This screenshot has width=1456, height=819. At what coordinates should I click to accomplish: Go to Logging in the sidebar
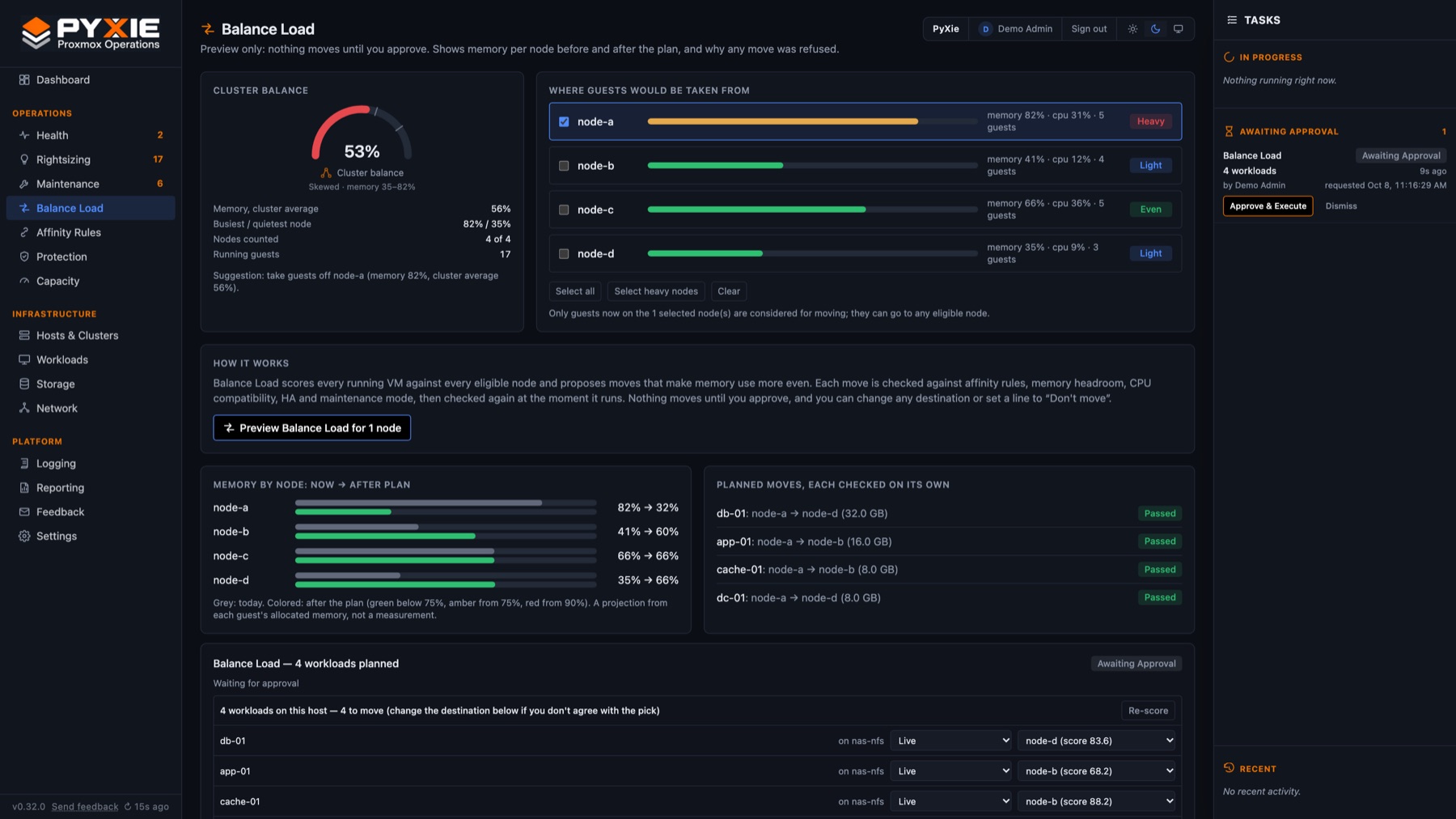point(91,464)
